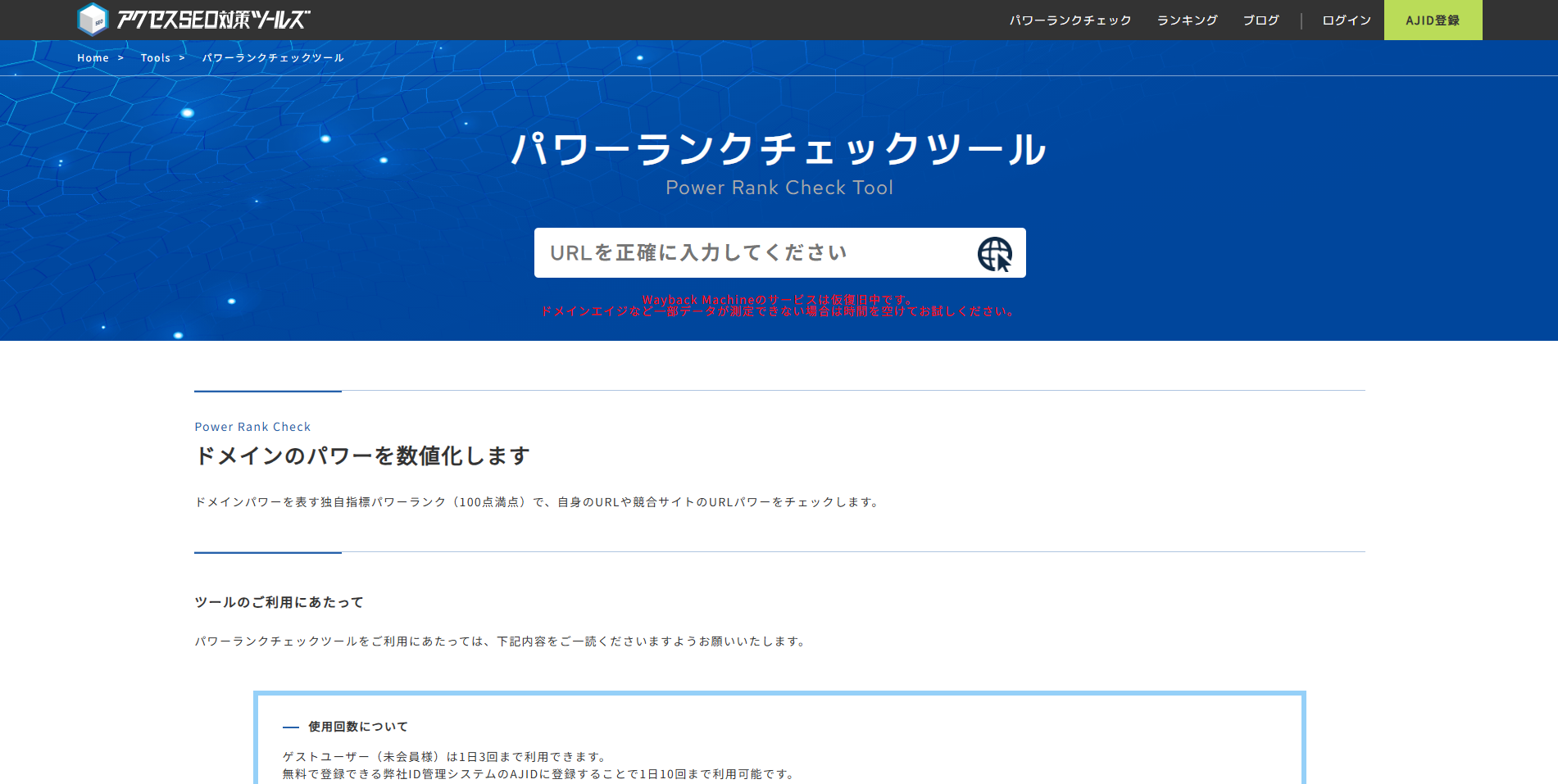1558x784 pixels.
Task: Click the red Wayback Machine notice text
Action: click(x=777, y=300)
